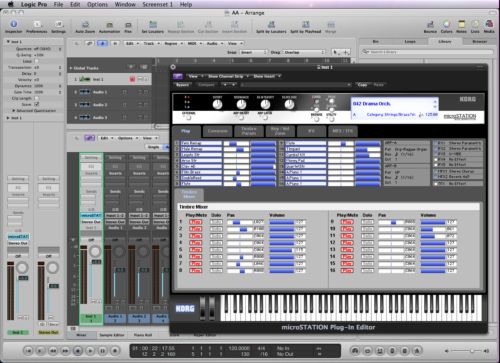Toggle Automation view in the toolbar
Image resolution: width=500 pixels, height=363 pixels.
[109, 25]
